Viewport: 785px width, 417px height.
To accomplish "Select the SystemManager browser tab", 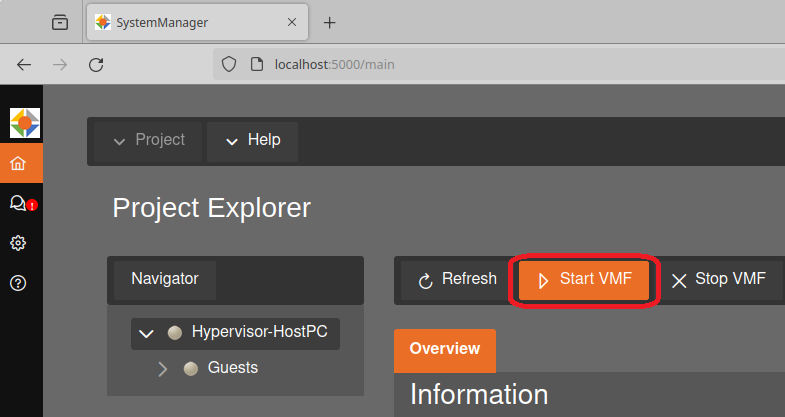I will pyautogui.click(x=197, y=22).
